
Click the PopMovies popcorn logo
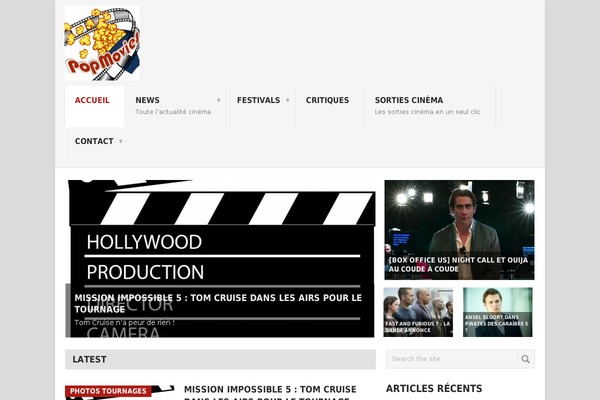[x=102, y=43]
